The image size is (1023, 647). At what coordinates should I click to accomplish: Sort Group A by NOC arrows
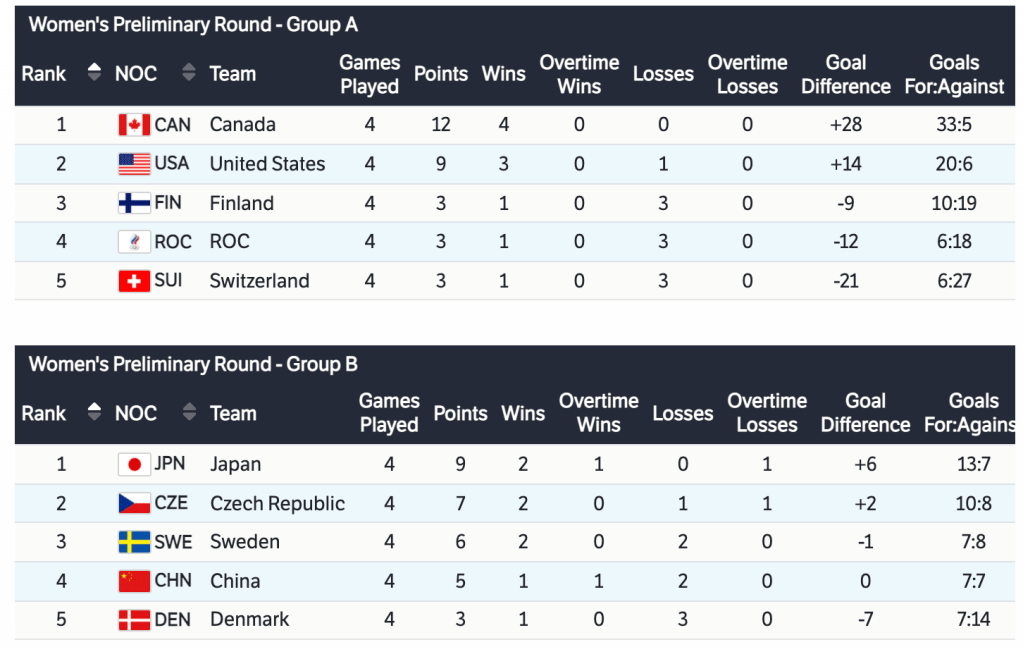point(189,73)
